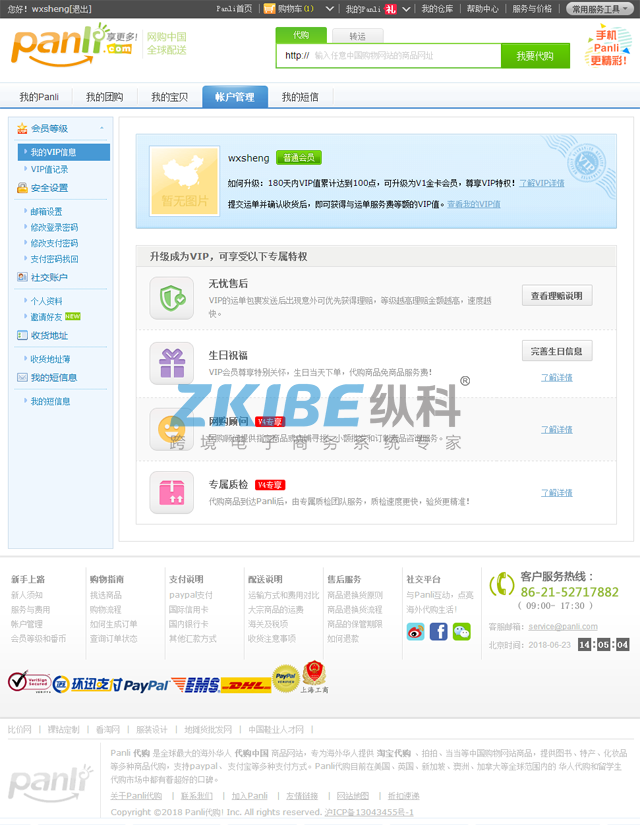Open 支付密码找回 in sidebar
Viewport: 640px width, 825px height.
pos(54,259)
